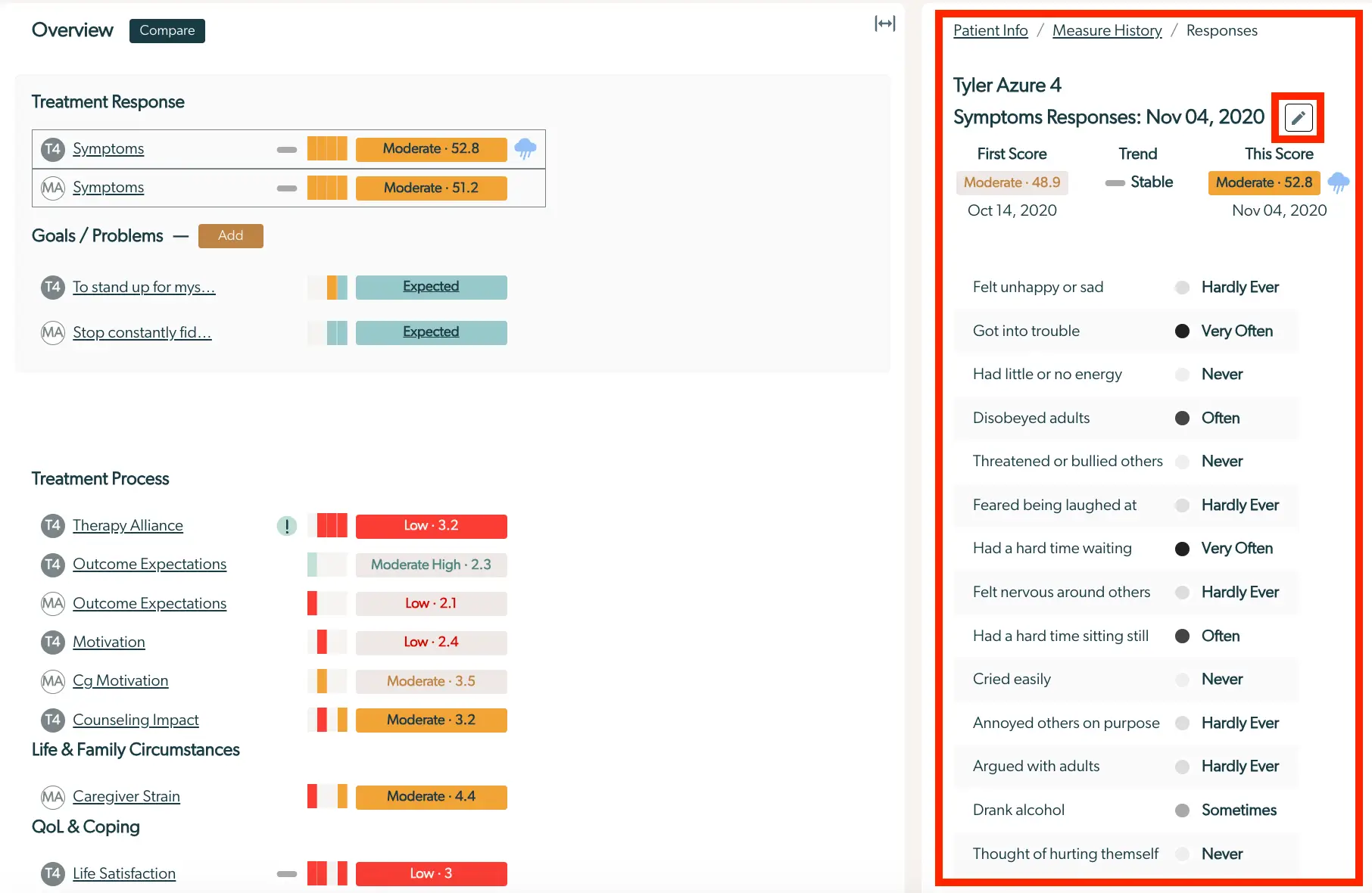Select the Very Often dot for Got into trouble
This screenshot has width=1372, height=893.
(x=1182, y=331)
